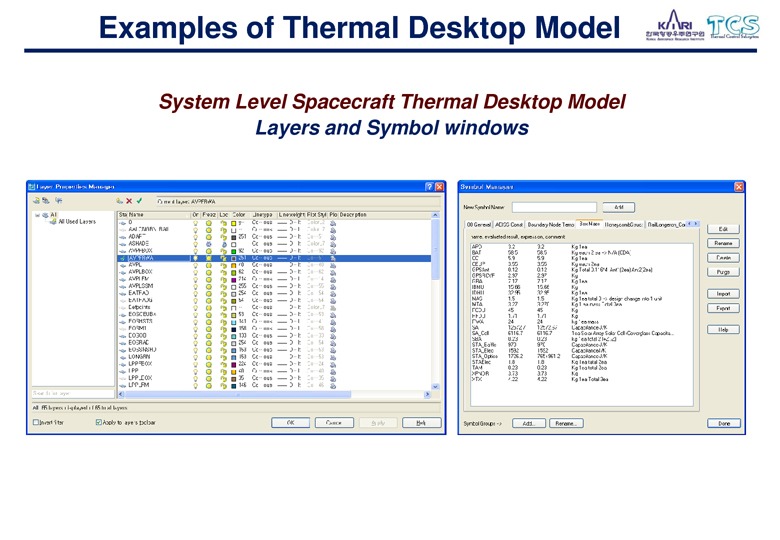
Task: Switch to the ADCS Const tab
Action: click(x=509, y=225)
